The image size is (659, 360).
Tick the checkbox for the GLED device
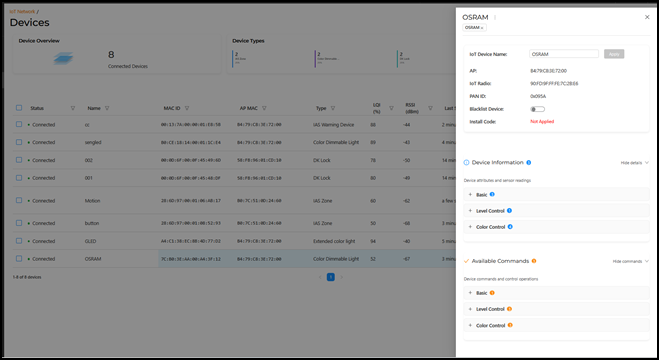click(19, 241)
